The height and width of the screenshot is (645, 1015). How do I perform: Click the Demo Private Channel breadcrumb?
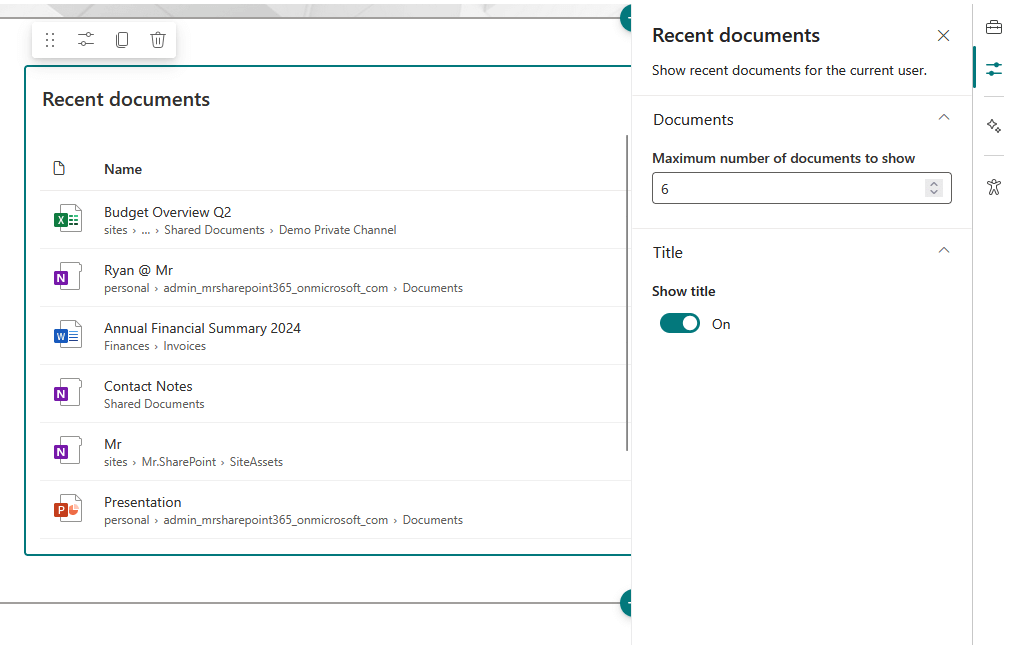pyautogui.click(x=337, y=230)
